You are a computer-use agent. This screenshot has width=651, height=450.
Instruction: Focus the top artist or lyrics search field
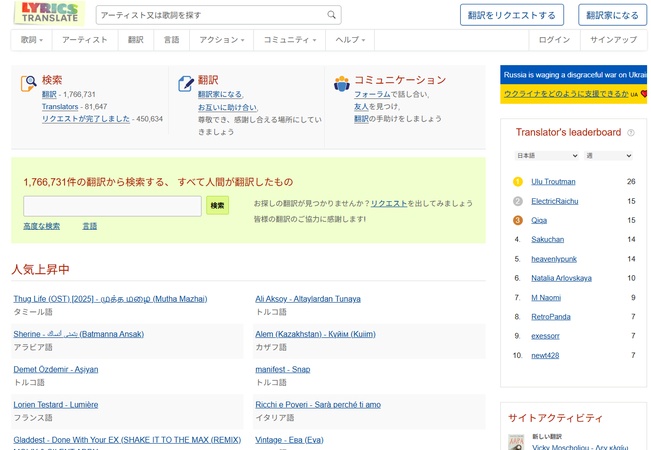point(212,15)
